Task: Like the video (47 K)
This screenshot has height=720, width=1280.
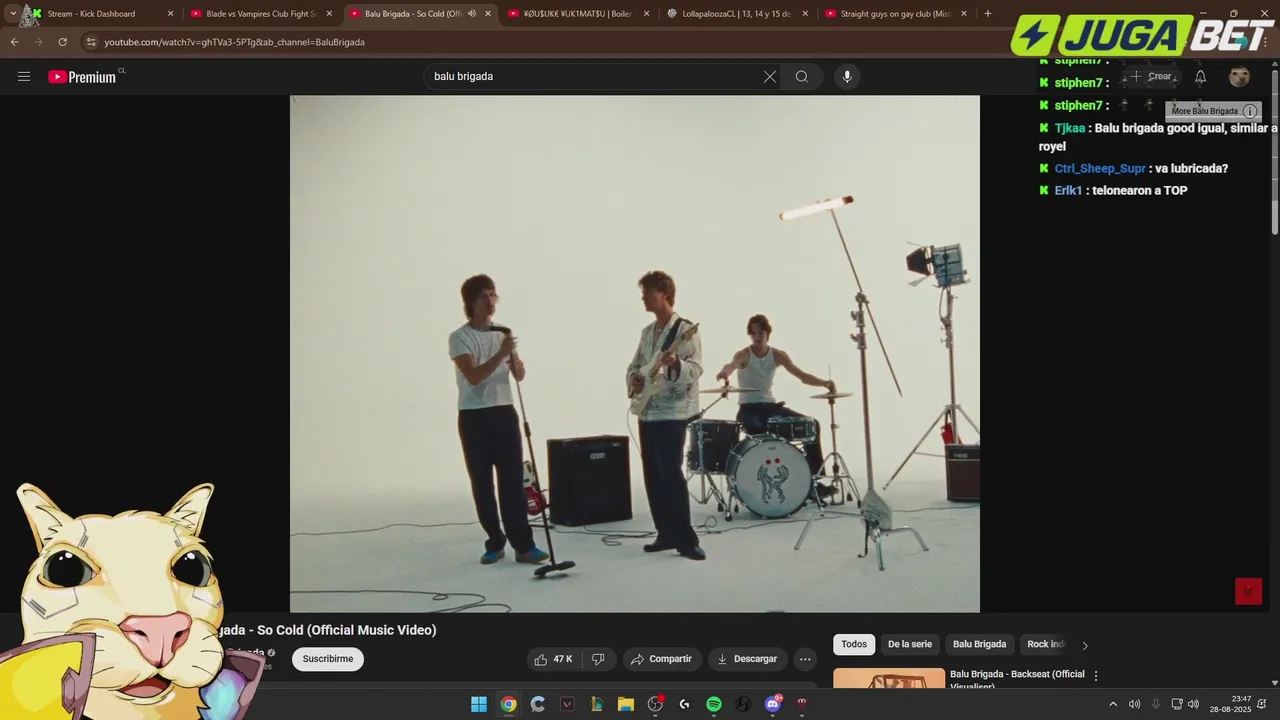Action: click(x=553, y=659)
